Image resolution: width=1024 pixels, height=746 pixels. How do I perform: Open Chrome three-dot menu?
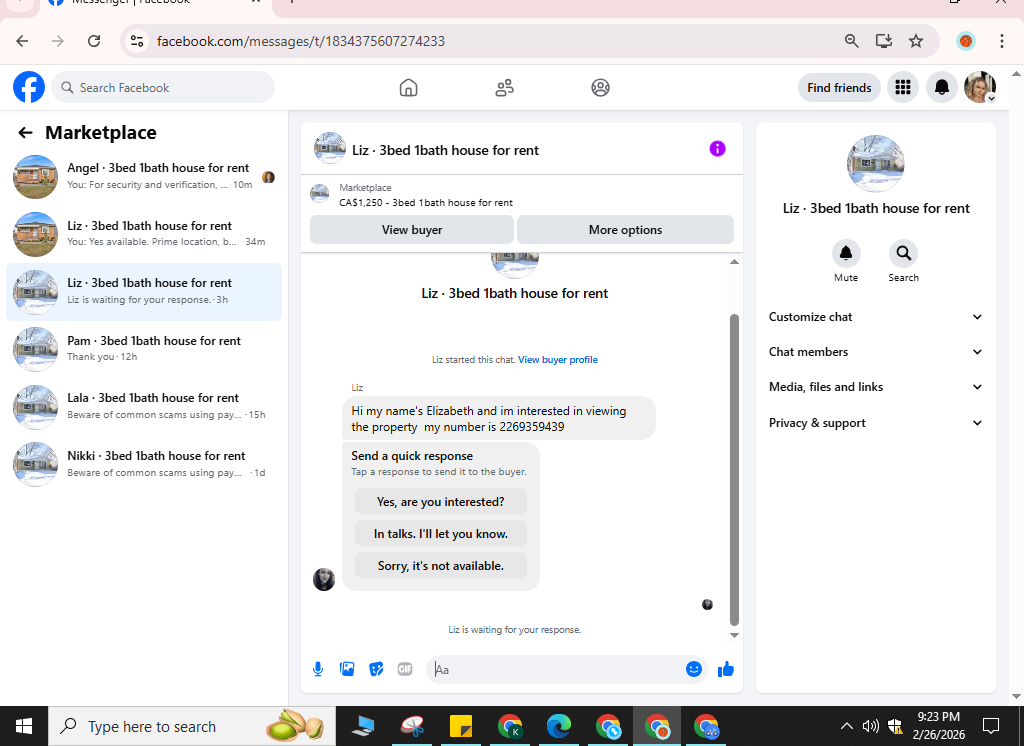click(1002, 41)
